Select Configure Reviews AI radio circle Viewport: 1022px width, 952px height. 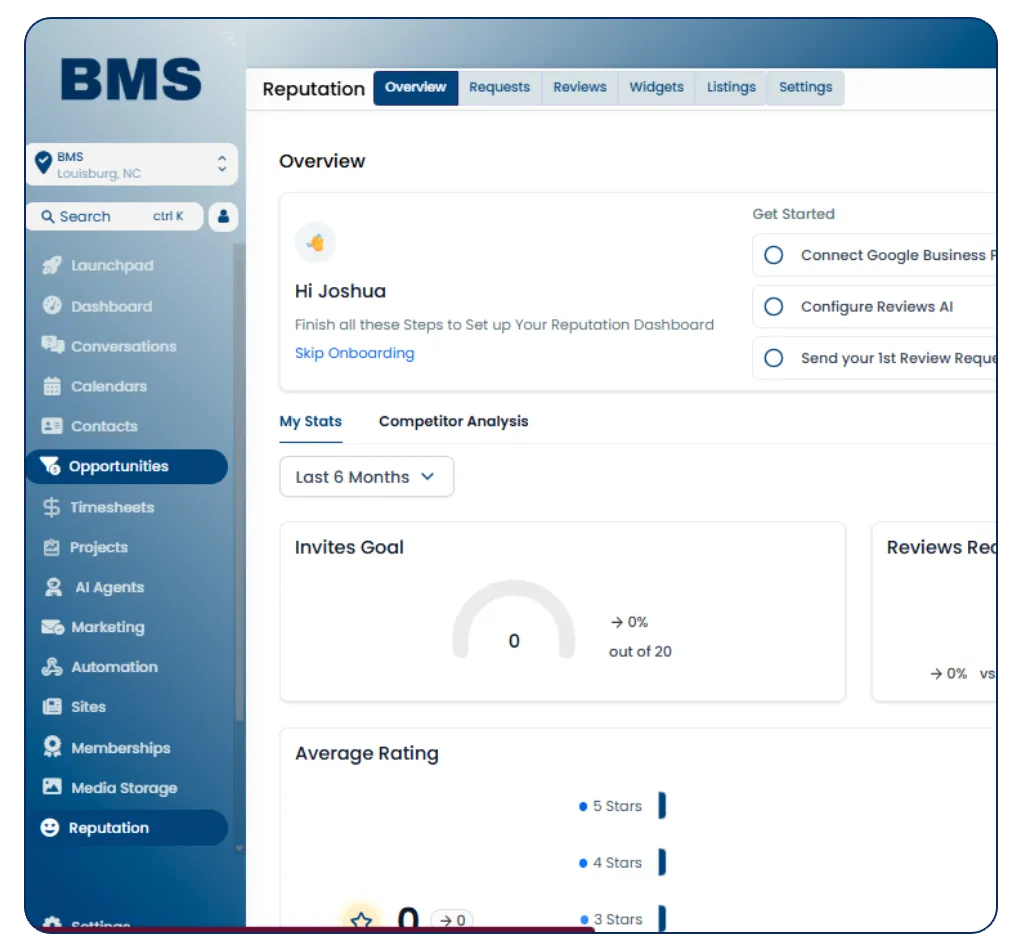774,306
